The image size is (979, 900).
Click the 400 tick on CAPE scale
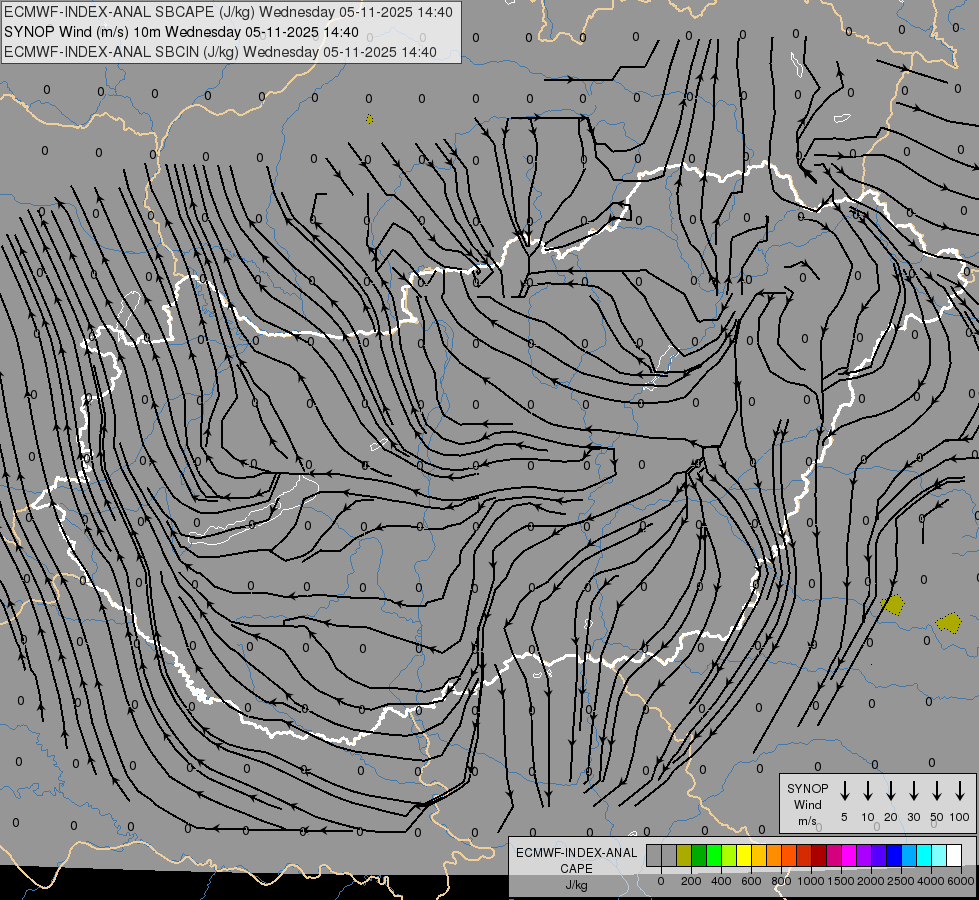(x=721, y=881)
